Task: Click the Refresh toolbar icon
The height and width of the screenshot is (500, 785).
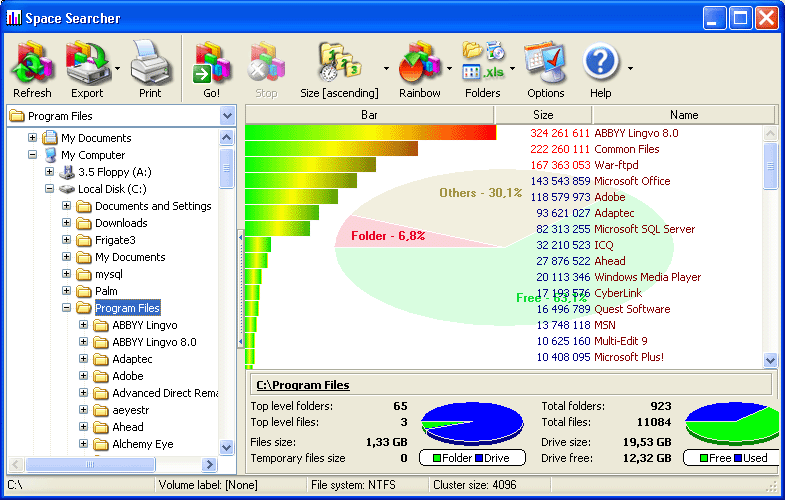Action: click(32, 63)
